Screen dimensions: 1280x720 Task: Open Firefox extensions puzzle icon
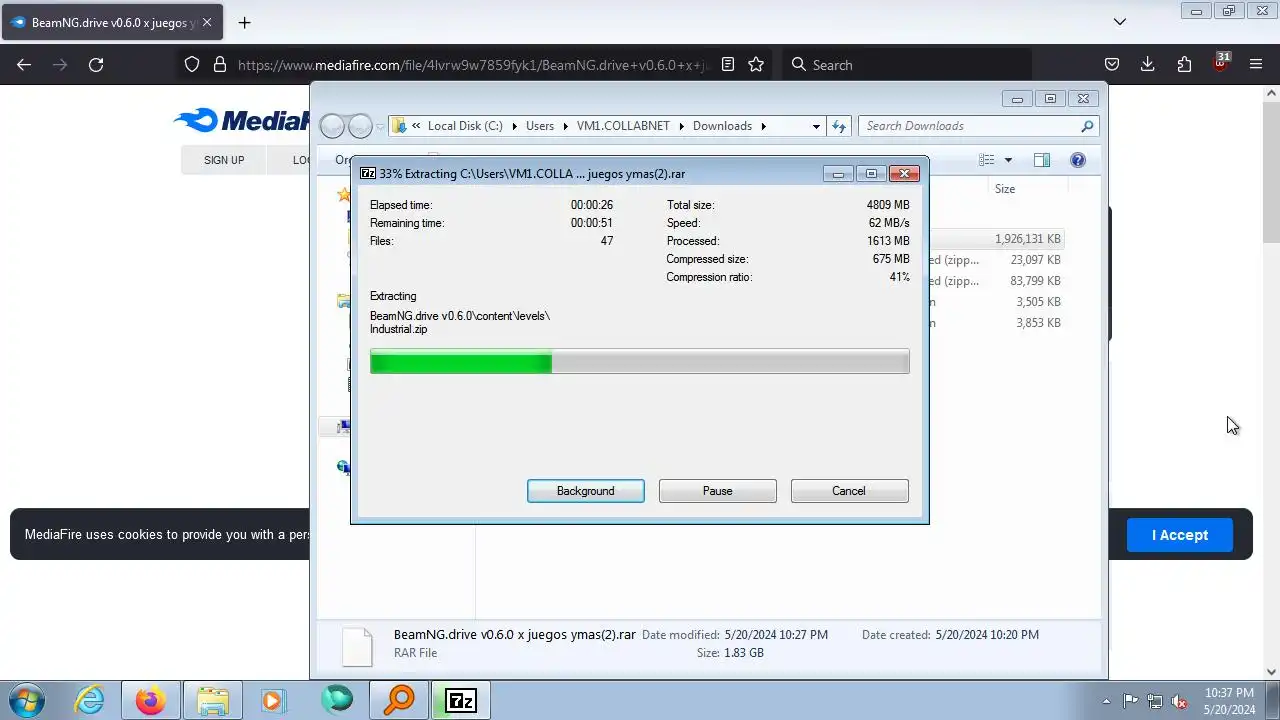pos(1184,65)
